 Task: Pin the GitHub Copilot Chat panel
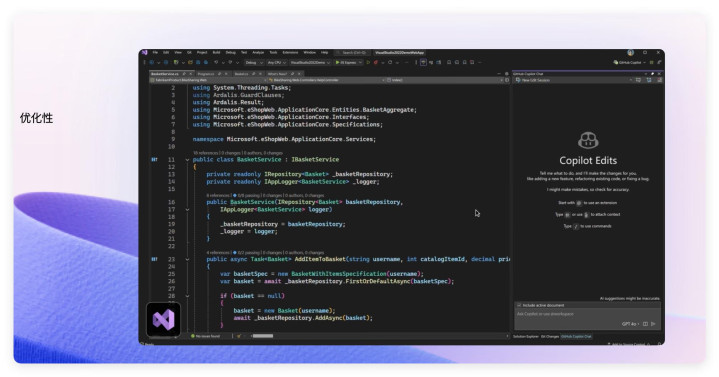653,73
